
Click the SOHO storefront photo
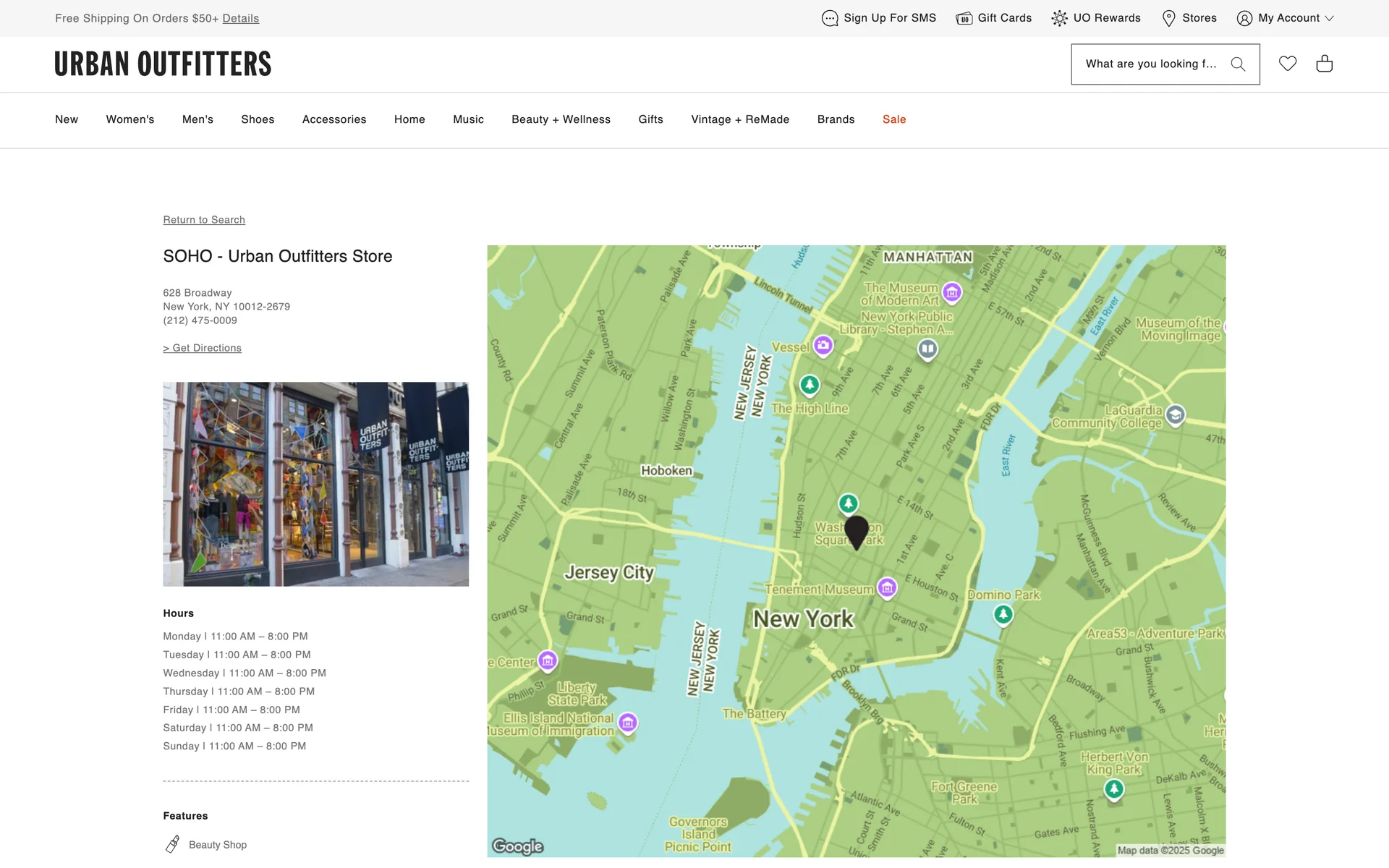(315, 484)
